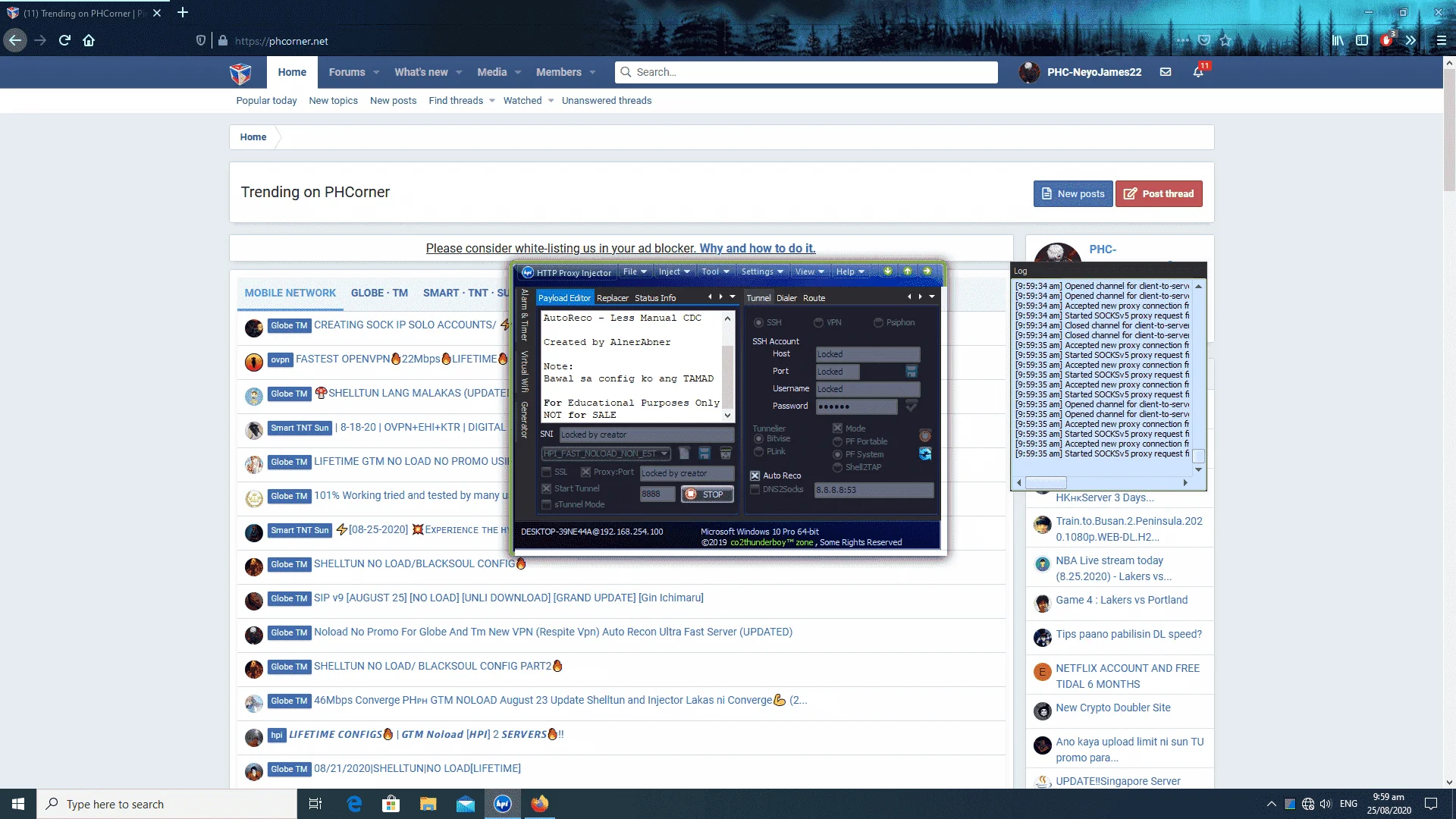Image resolution: width=1456 pixels, height=819 pixels.
Task: Click the HTTP Proxy Injector logo icon in title bar
Action: coord(528,272)
